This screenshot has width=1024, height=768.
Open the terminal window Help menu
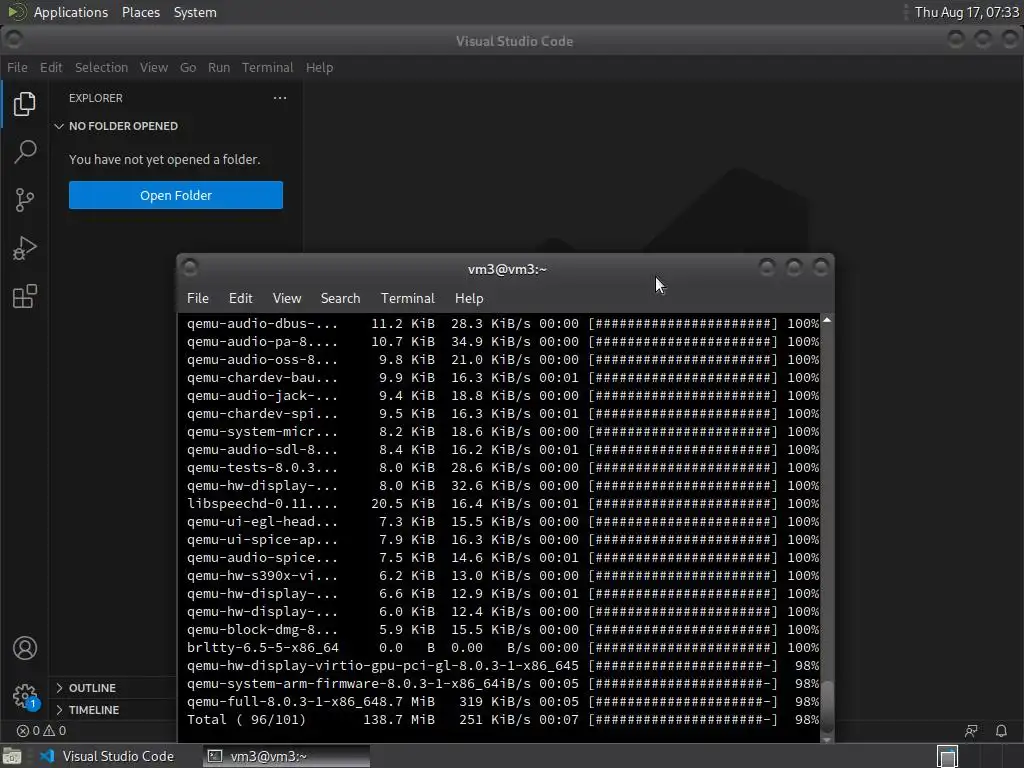coord(469,298)
